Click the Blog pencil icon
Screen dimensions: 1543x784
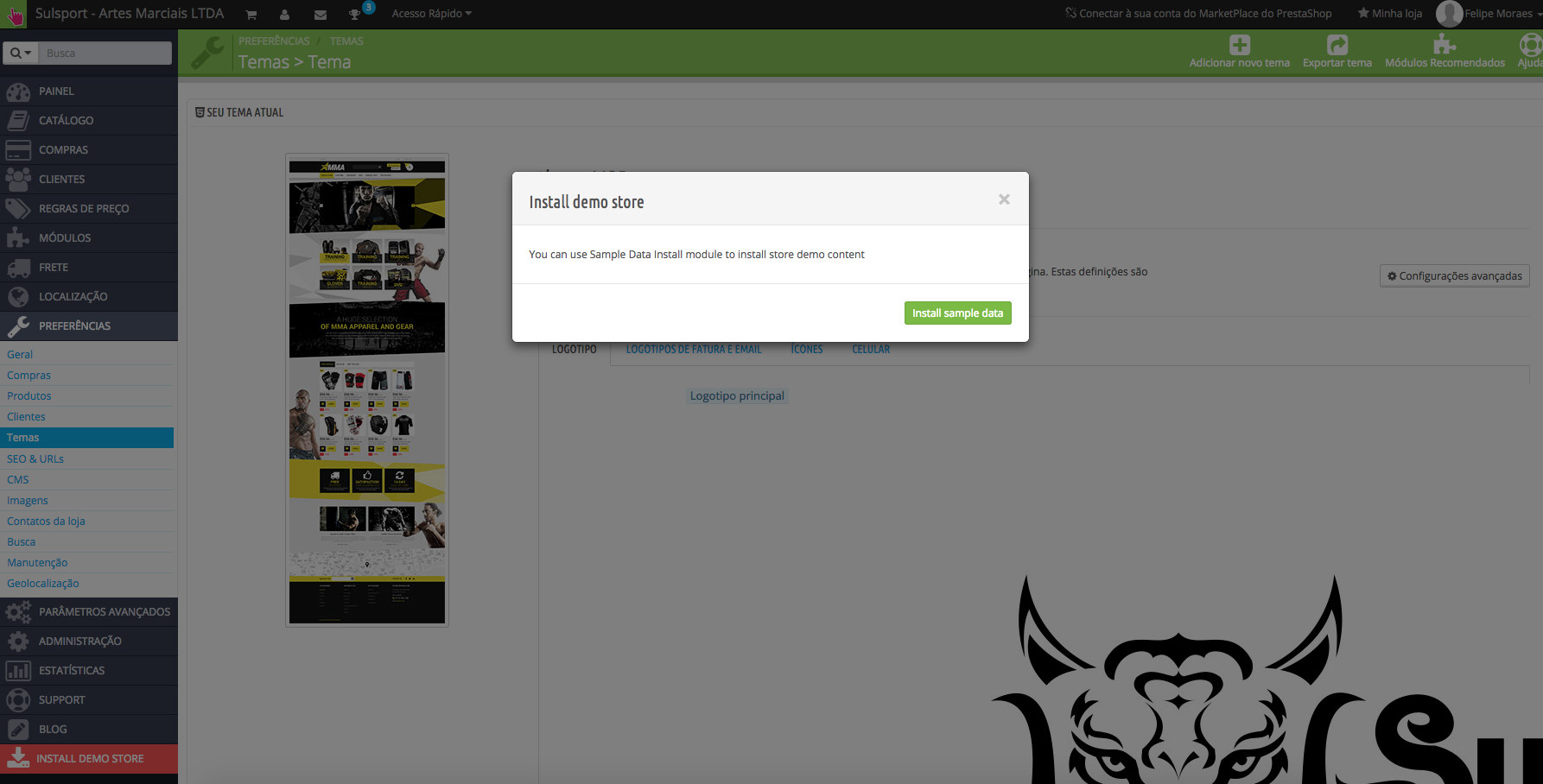click(18, 729)
